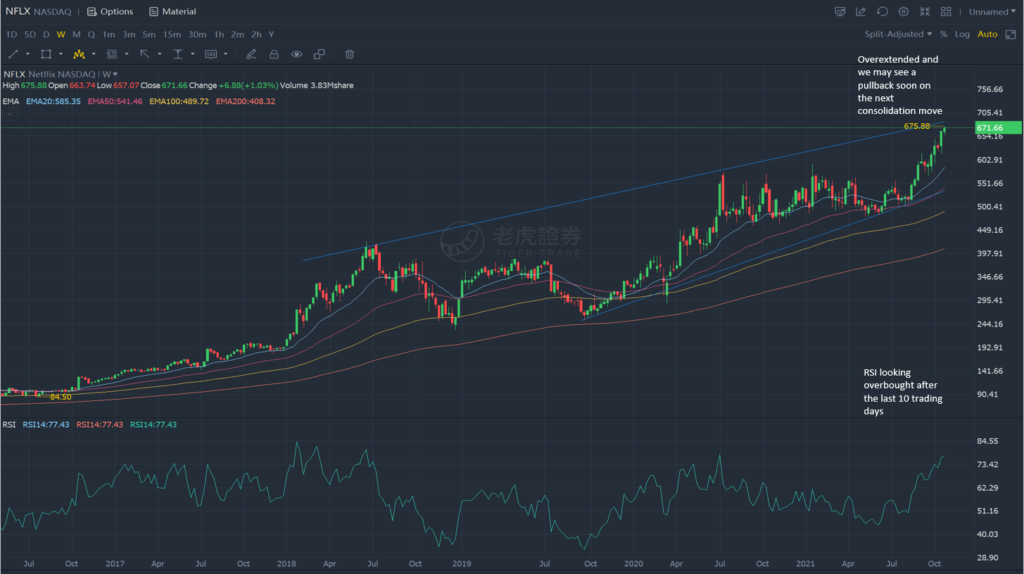
Task: Select the trend line drawing tool
Action: (13, 54)
